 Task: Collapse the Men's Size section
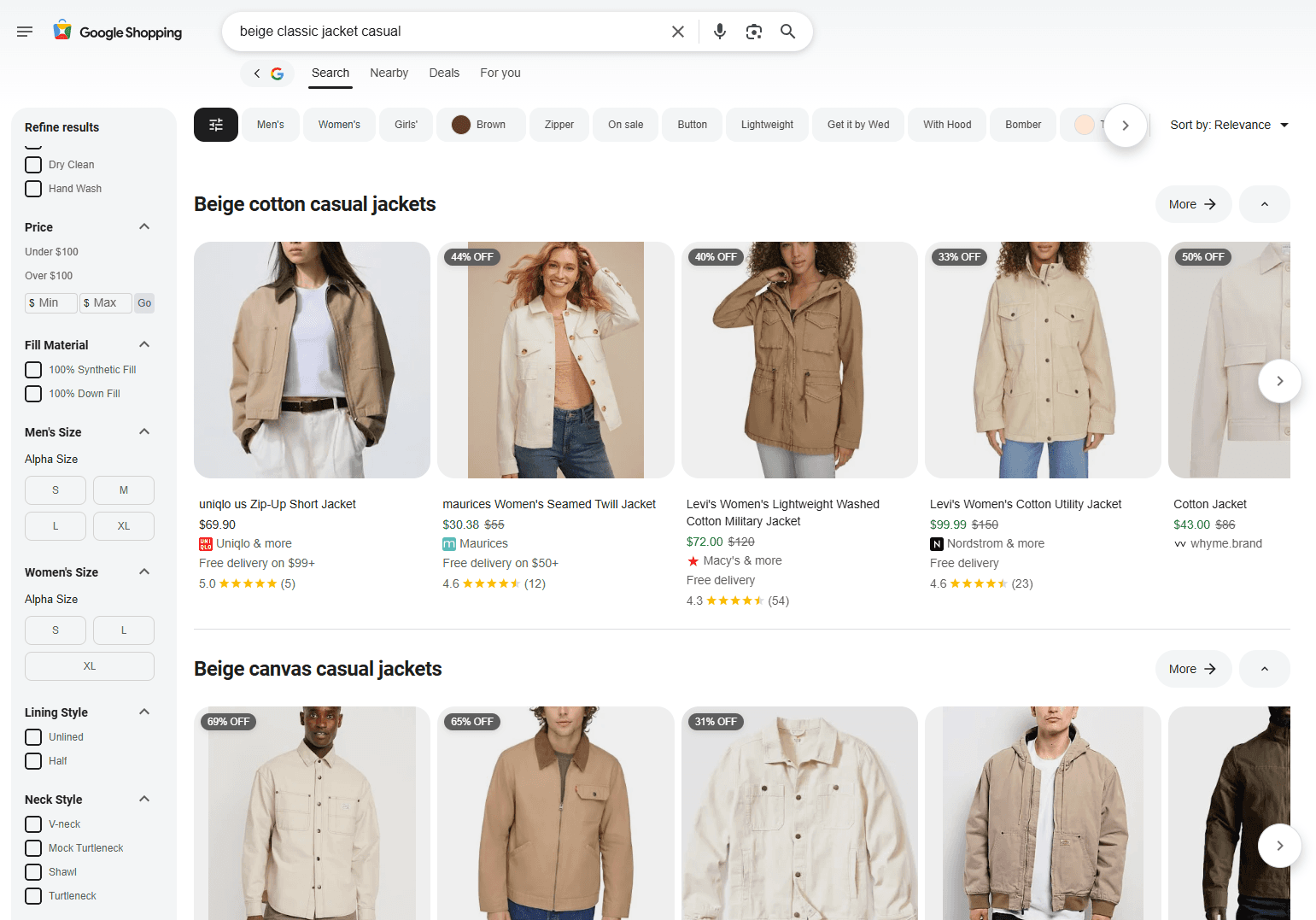tap(144, 431)
